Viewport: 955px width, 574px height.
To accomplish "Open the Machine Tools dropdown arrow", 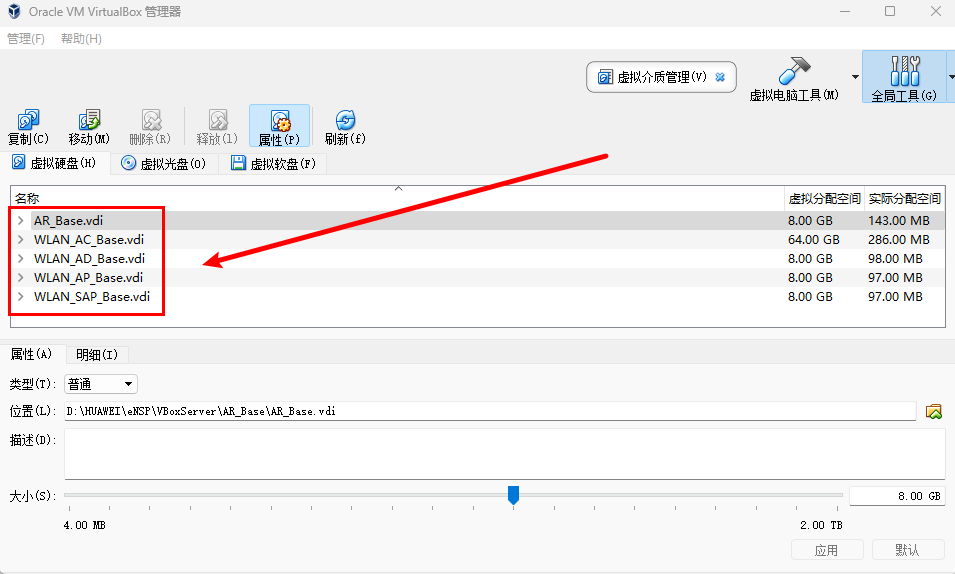I will (x=855, y=77).
